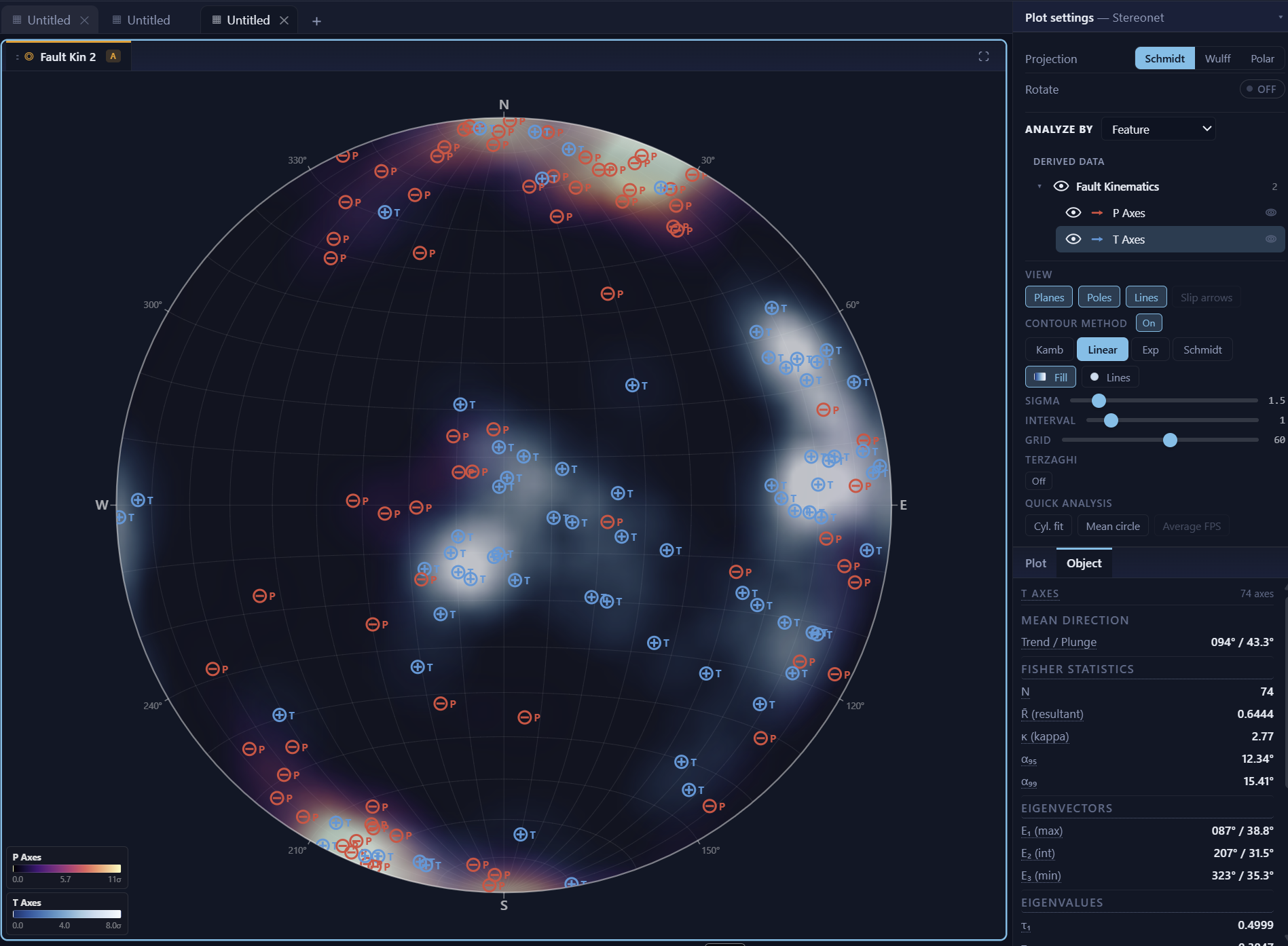
Task: Run the Mean circle quick analysis
Action: point(1113,526)
